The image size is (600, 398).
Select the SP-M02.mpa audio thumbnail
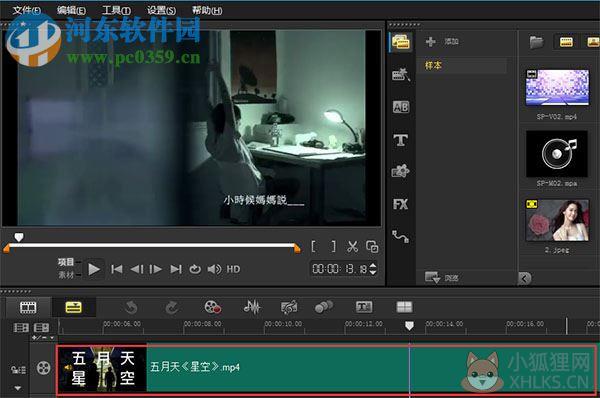click(x=557, y=153)
